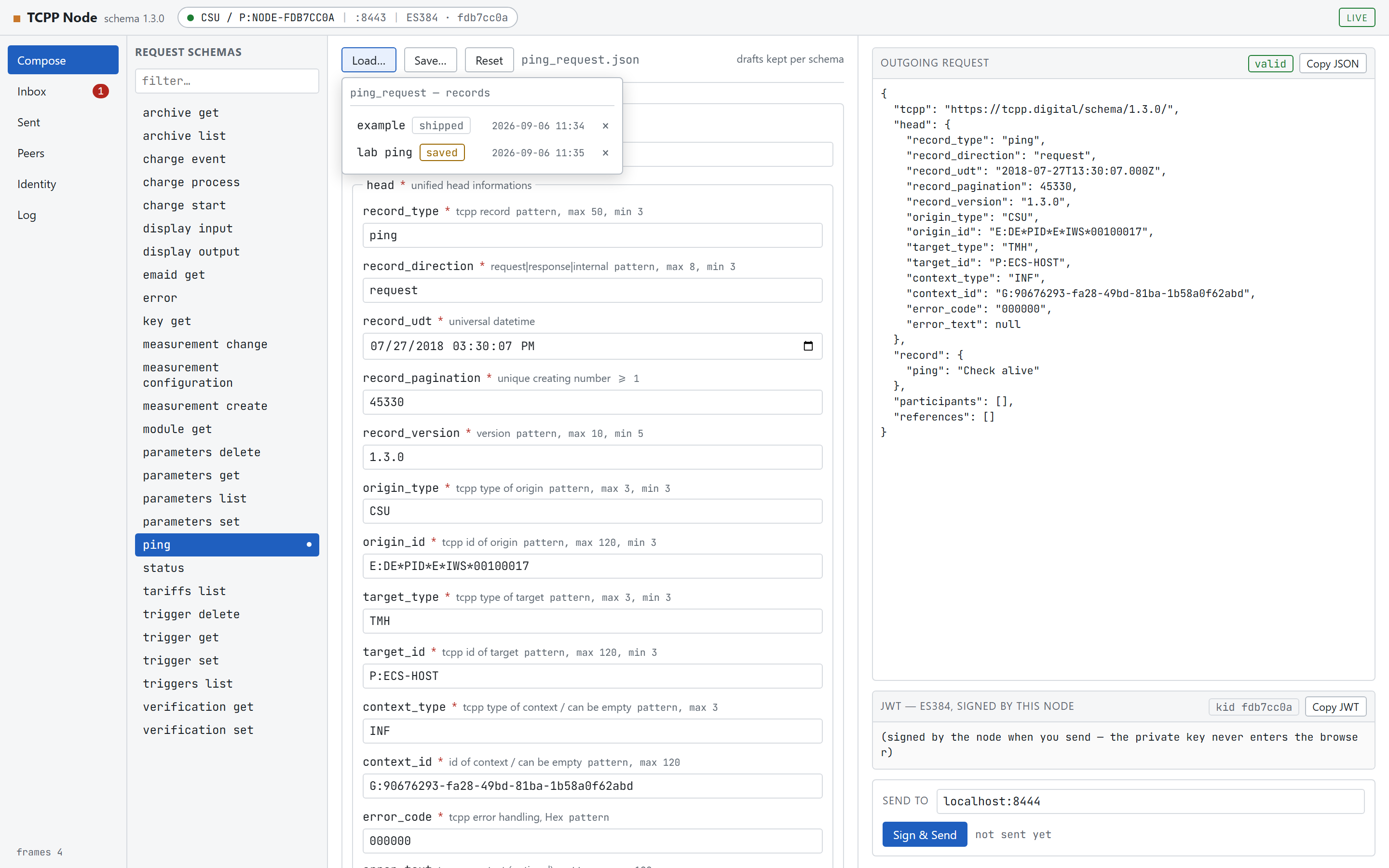This screenshot has height=868, width=1389.
Task: Click the 'valid' validation badge
Action: (1270, 64)
